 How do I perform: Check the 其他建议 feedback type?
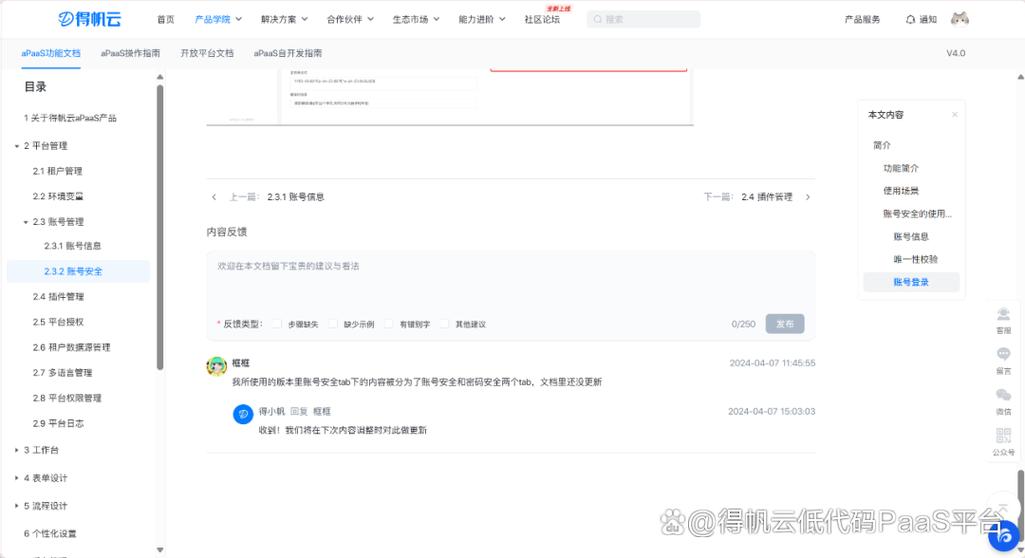tap(445, 324)
